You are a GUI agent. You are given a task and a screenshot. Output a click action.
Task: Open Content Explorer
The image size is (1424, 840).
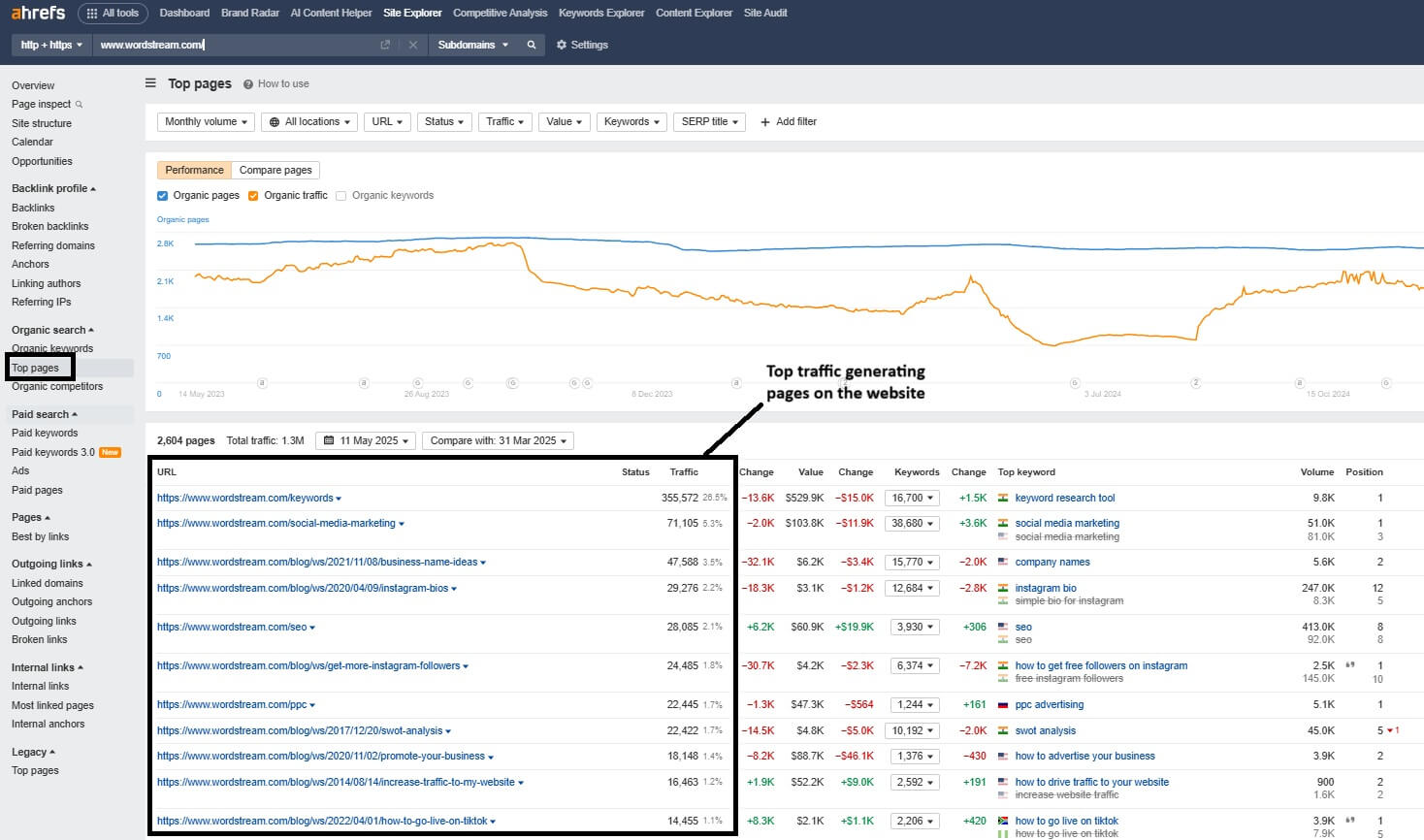(x=694, y=13)
